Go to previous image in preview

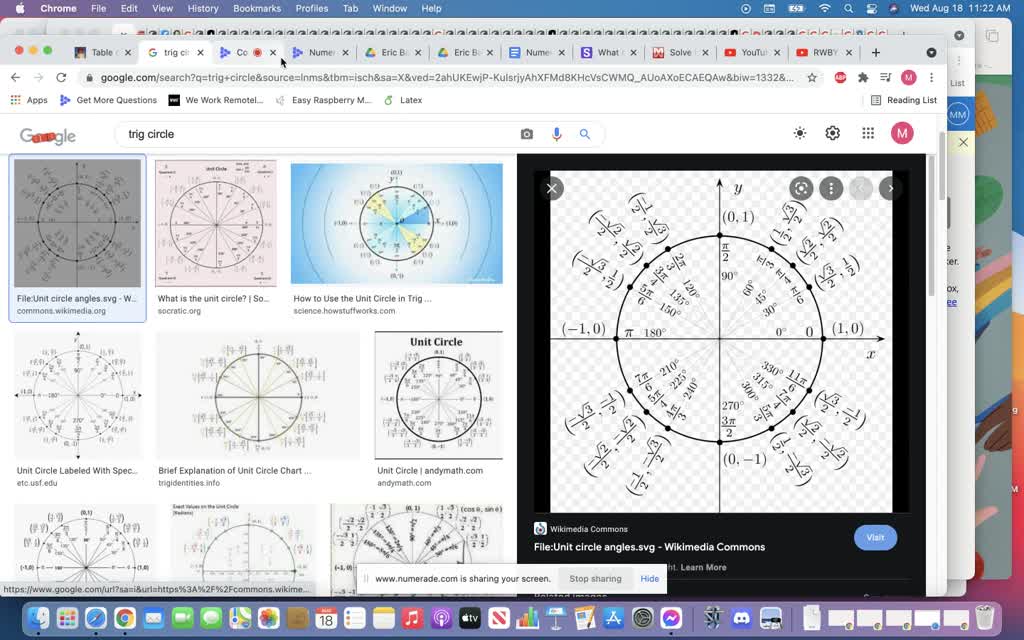tap(861, 189)
